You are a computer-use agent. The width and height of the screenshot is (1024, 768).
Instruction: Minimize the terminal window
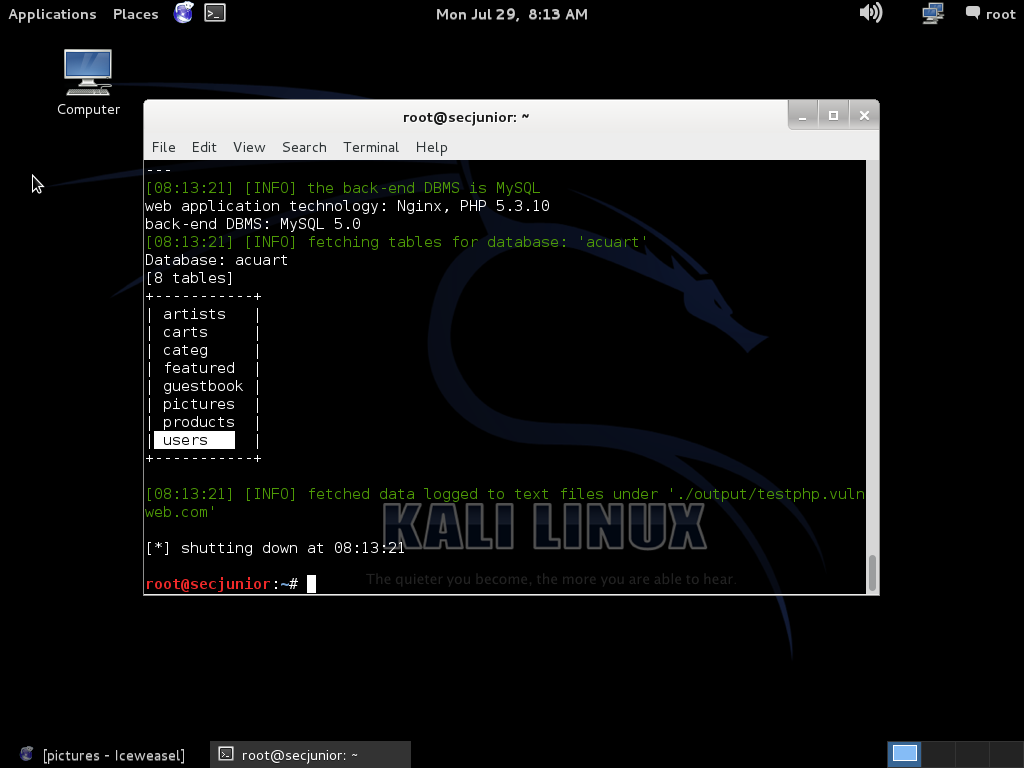[803, 116]
